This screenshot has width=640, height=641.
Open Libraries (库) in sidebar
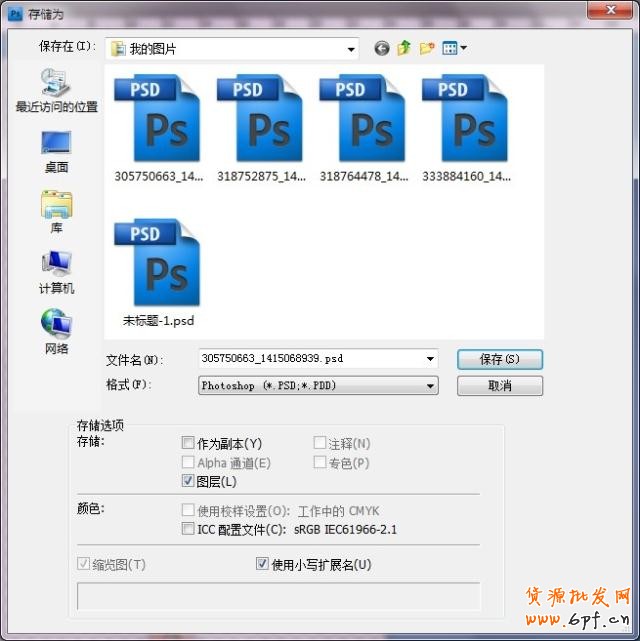point(56,211)
